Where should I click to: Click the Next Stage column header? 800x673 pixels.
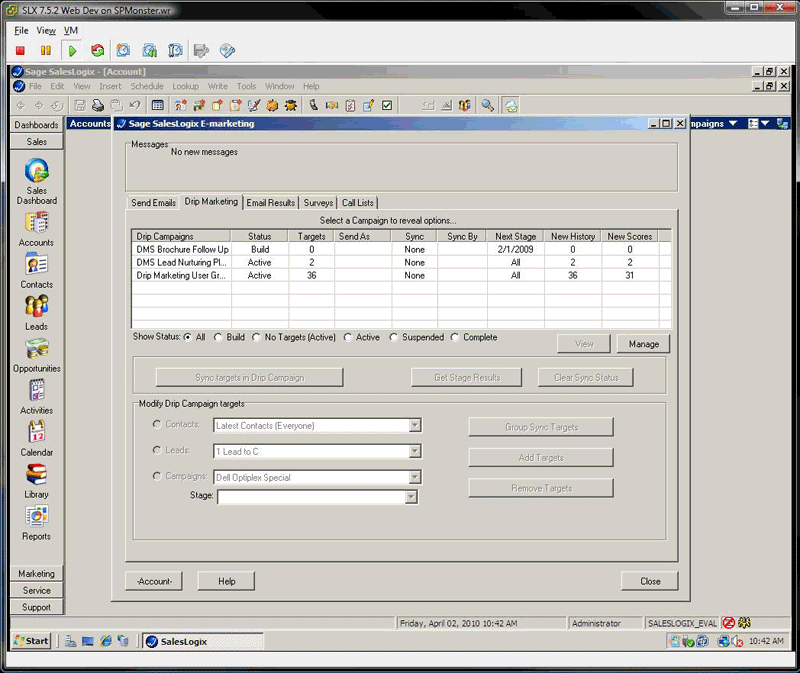[x=515, y=236]
